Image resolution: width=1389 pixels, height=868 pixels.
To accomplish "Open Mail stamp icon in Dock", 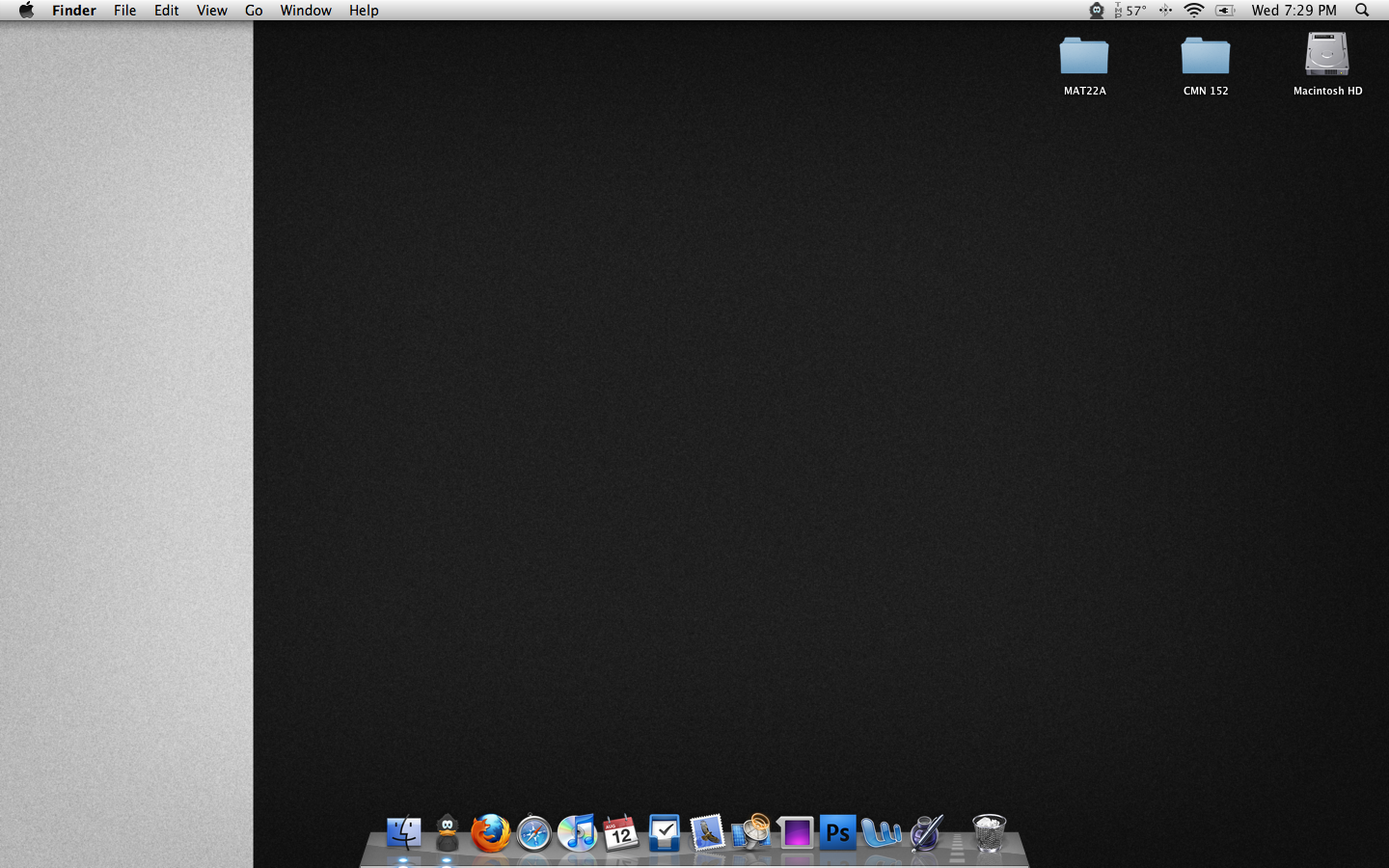I will [707, 833].
